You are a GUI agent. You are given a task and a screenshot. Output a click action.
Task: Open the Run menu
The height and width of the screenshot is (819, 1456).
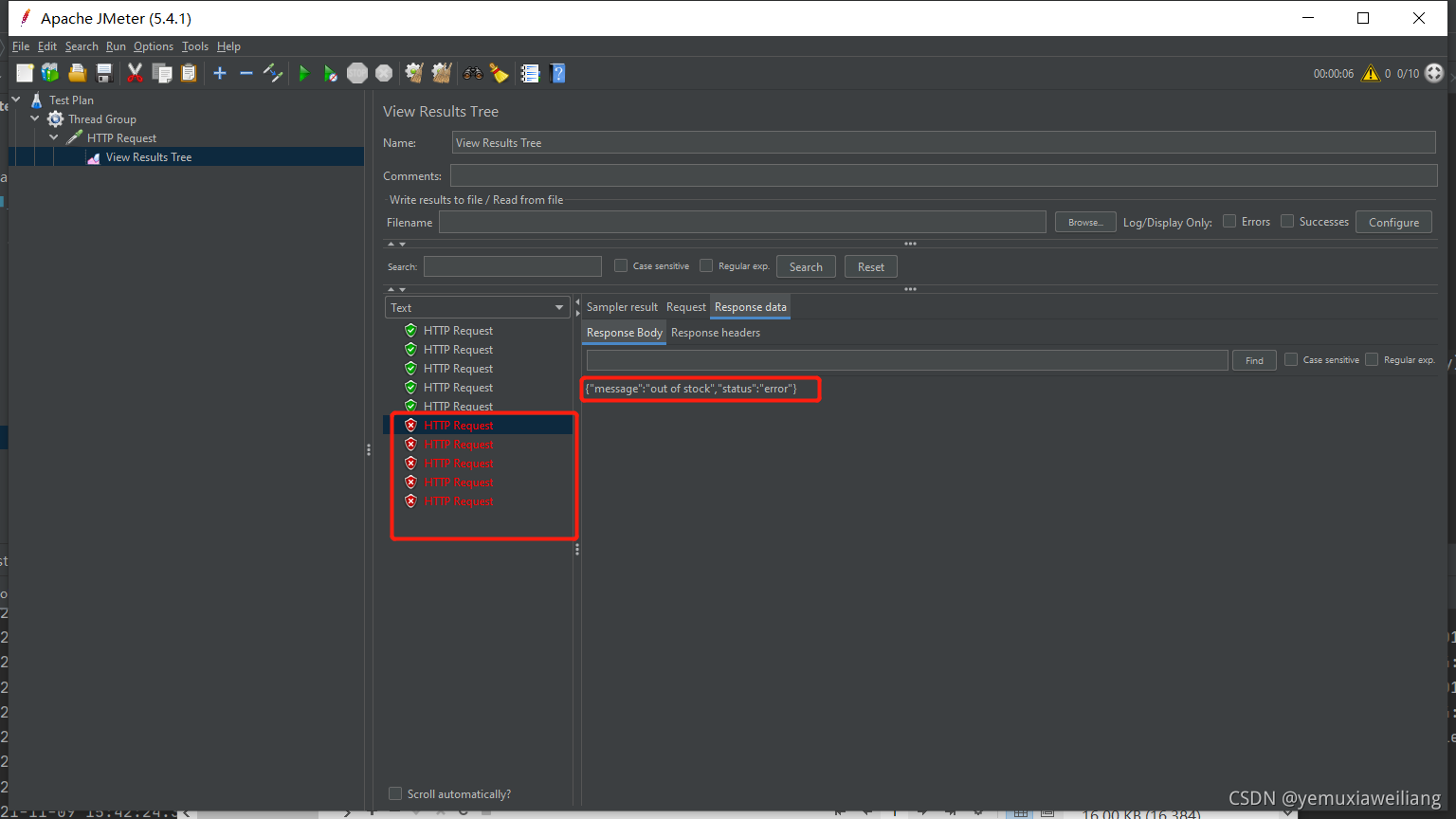116,46
